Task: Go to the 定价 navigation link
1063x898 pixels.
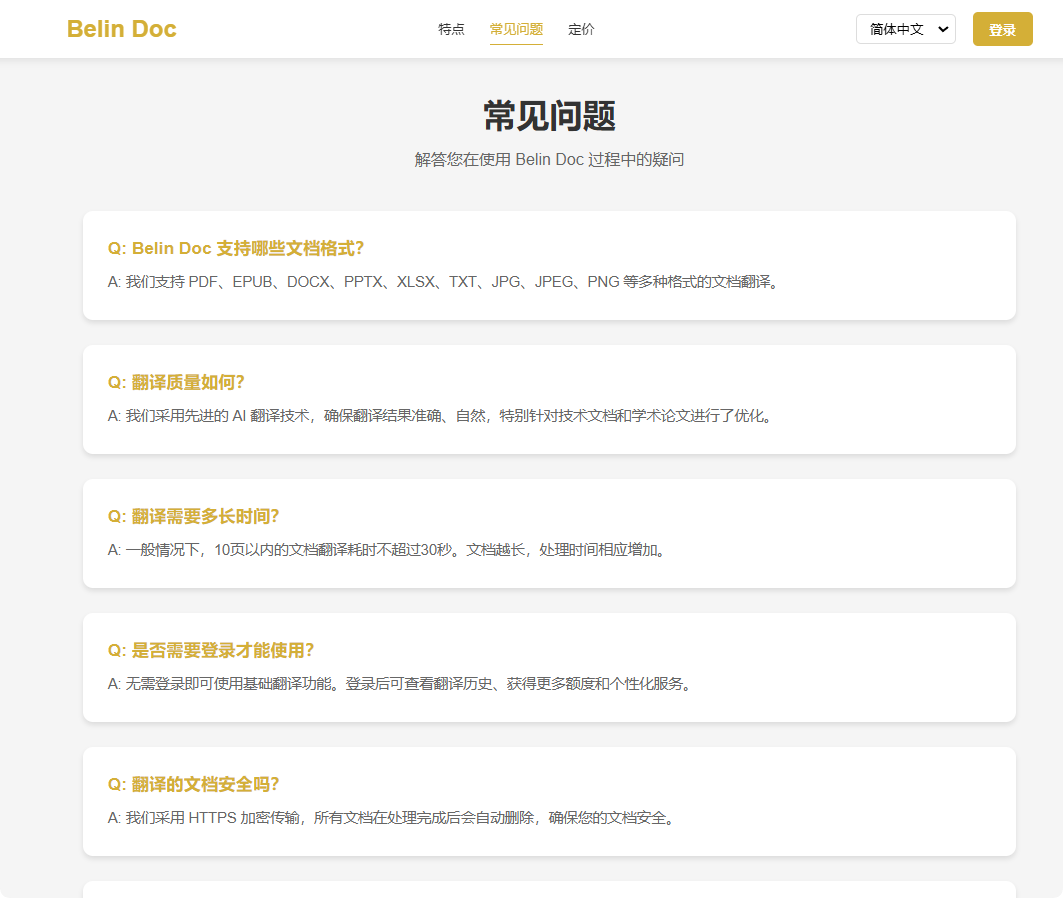Action: (581, 29)
